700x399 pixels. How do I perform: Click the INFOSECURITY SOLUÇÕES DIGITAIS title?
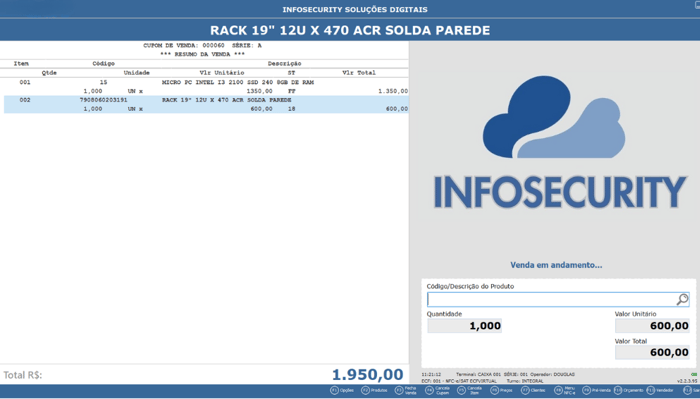(355, 9)
